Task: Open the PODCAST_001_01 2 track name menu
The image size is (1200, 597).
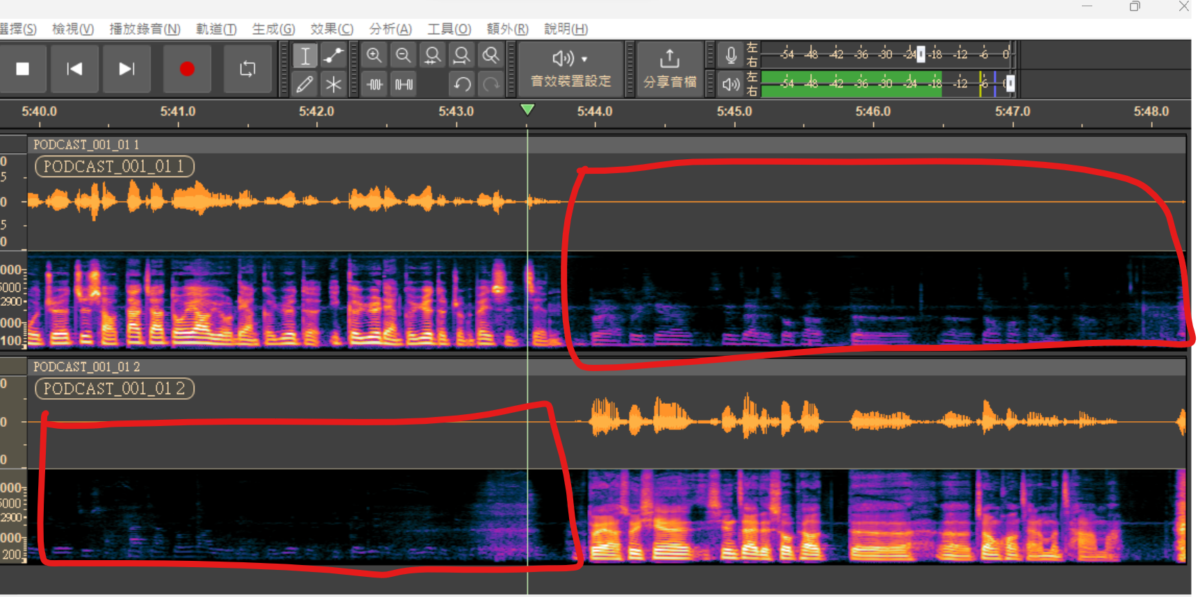Action: [x=115, y=388]
